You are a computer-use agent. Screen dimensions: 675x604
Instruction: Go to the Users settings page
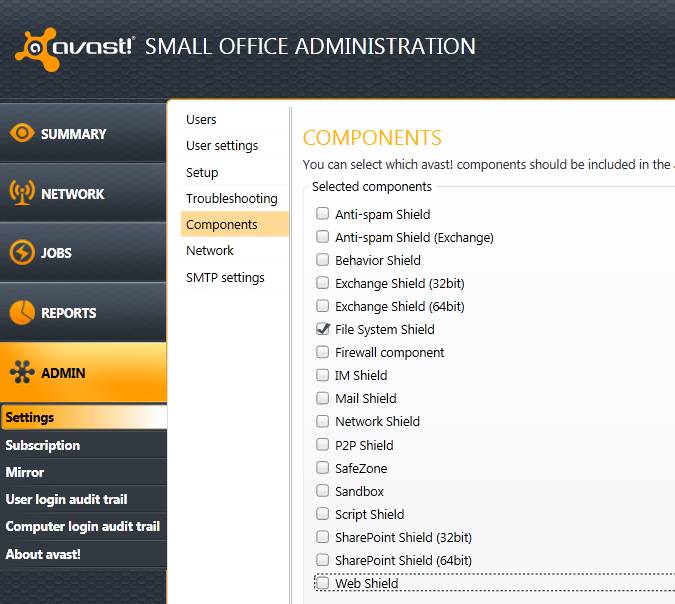235,119
